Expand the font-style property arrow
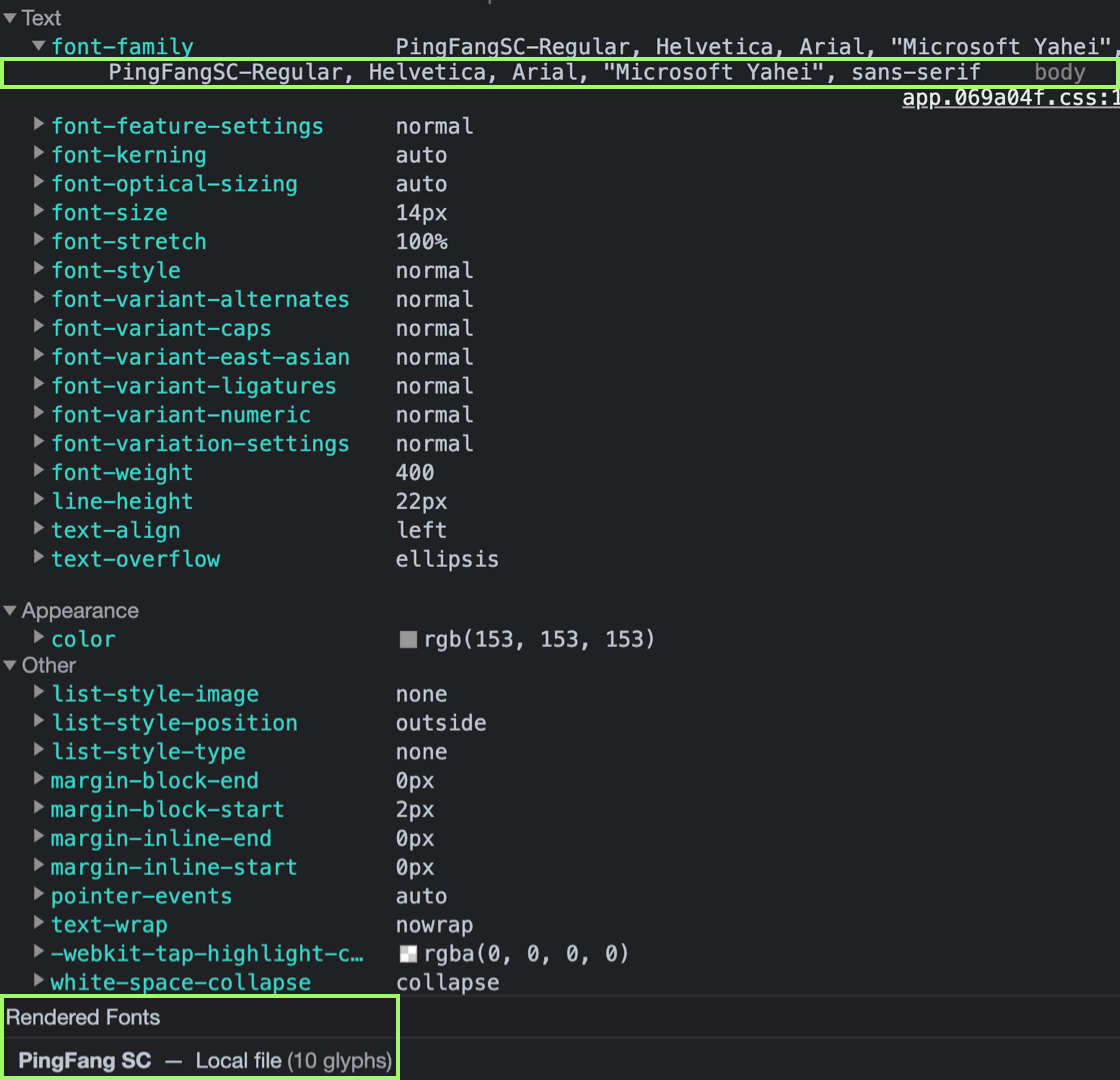The height and width of the screenshot is (1080, 1120). tap(39, 269)
